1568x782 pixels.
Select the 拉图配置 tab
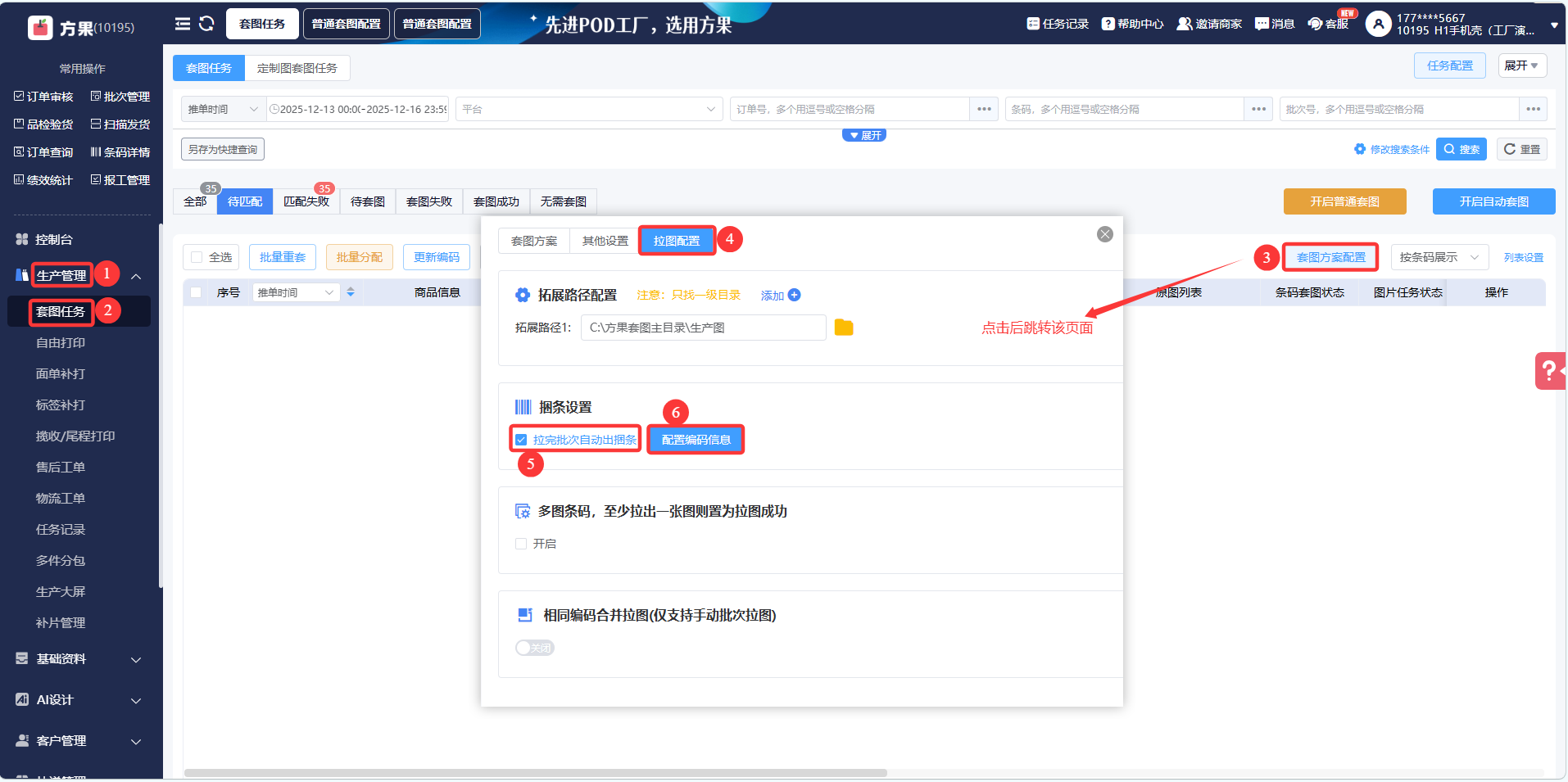pos(677,241)
